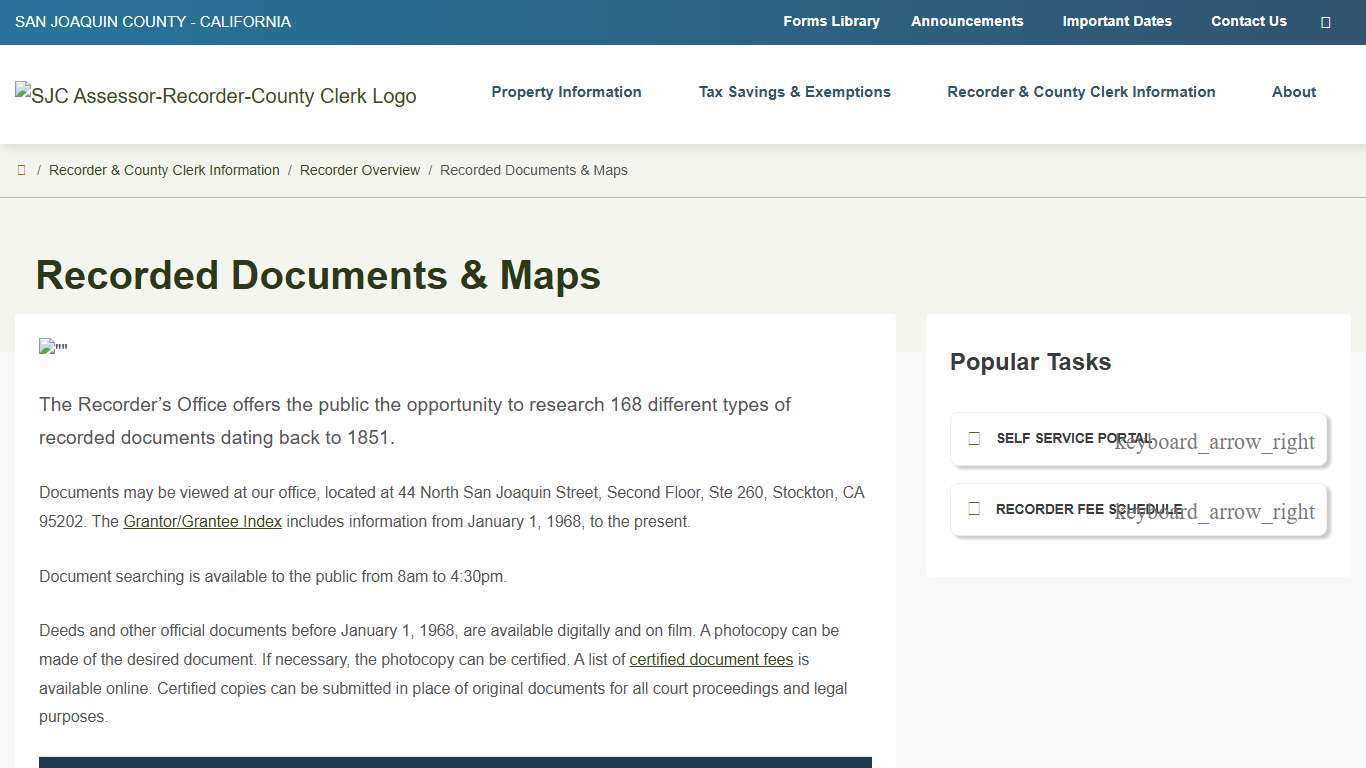Click the SJC Assessor-Recorder-County Clerk logo

215,96
